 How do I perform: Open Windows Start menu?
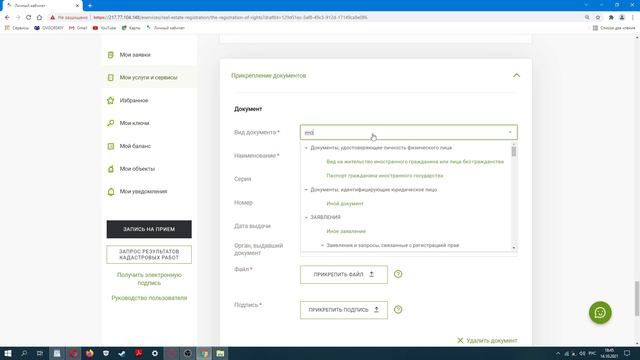(x=8, y=353)
